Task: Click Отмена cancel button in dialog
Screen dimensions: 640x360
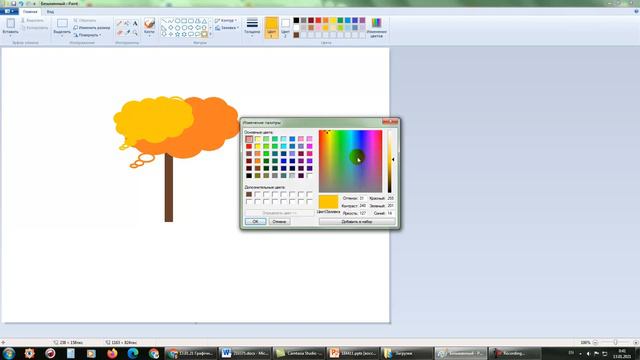Action: point(279,222)
